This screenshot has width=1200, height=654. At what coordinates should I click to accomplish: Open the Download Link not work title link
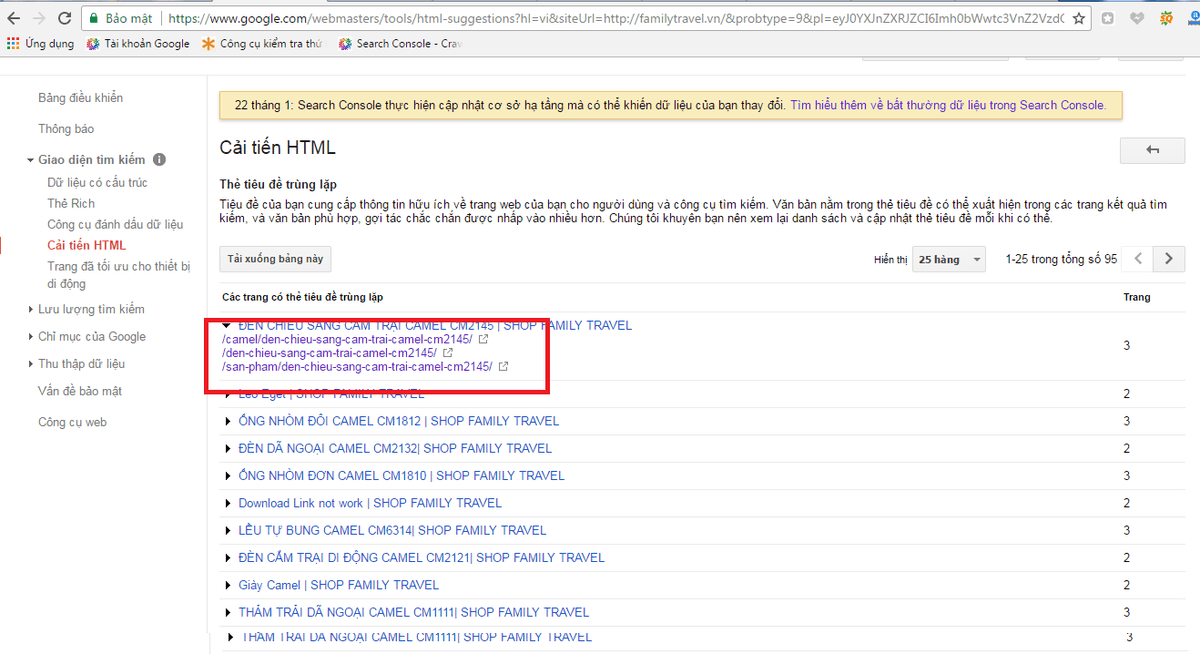pos(370,503)
